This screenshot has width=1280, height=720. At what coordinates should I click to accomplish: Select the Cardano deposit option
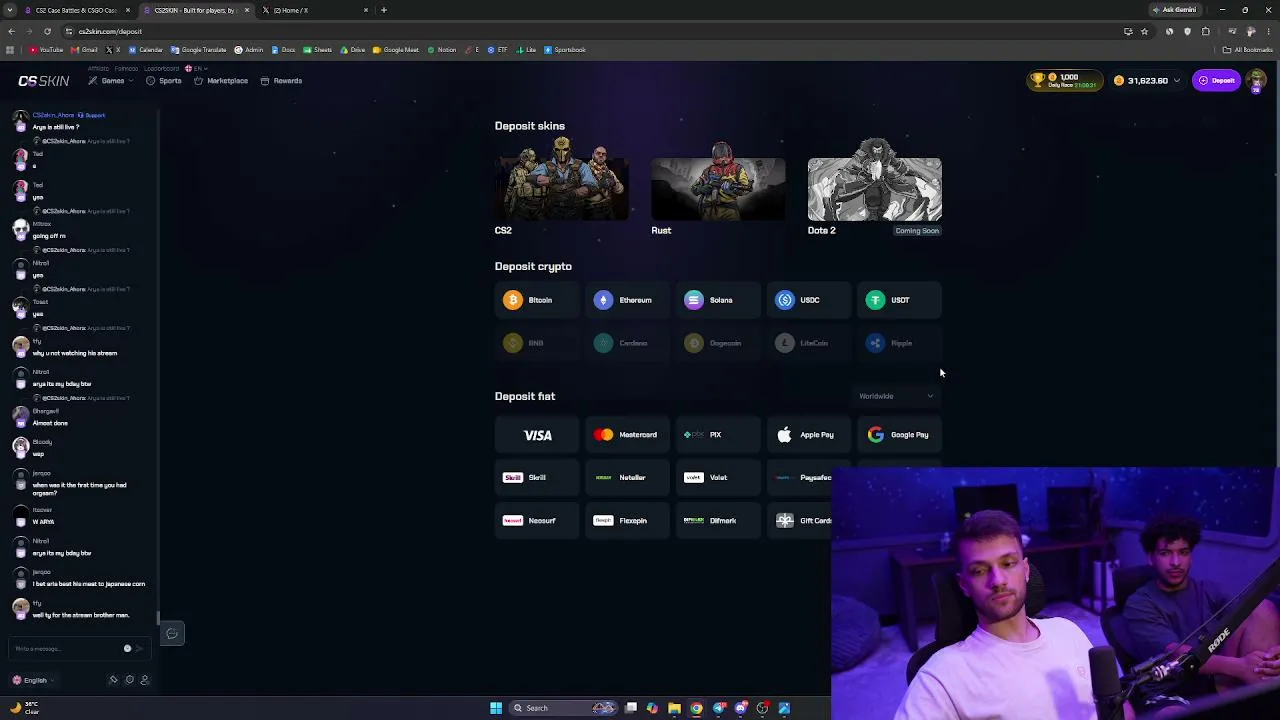pos(627,343)
